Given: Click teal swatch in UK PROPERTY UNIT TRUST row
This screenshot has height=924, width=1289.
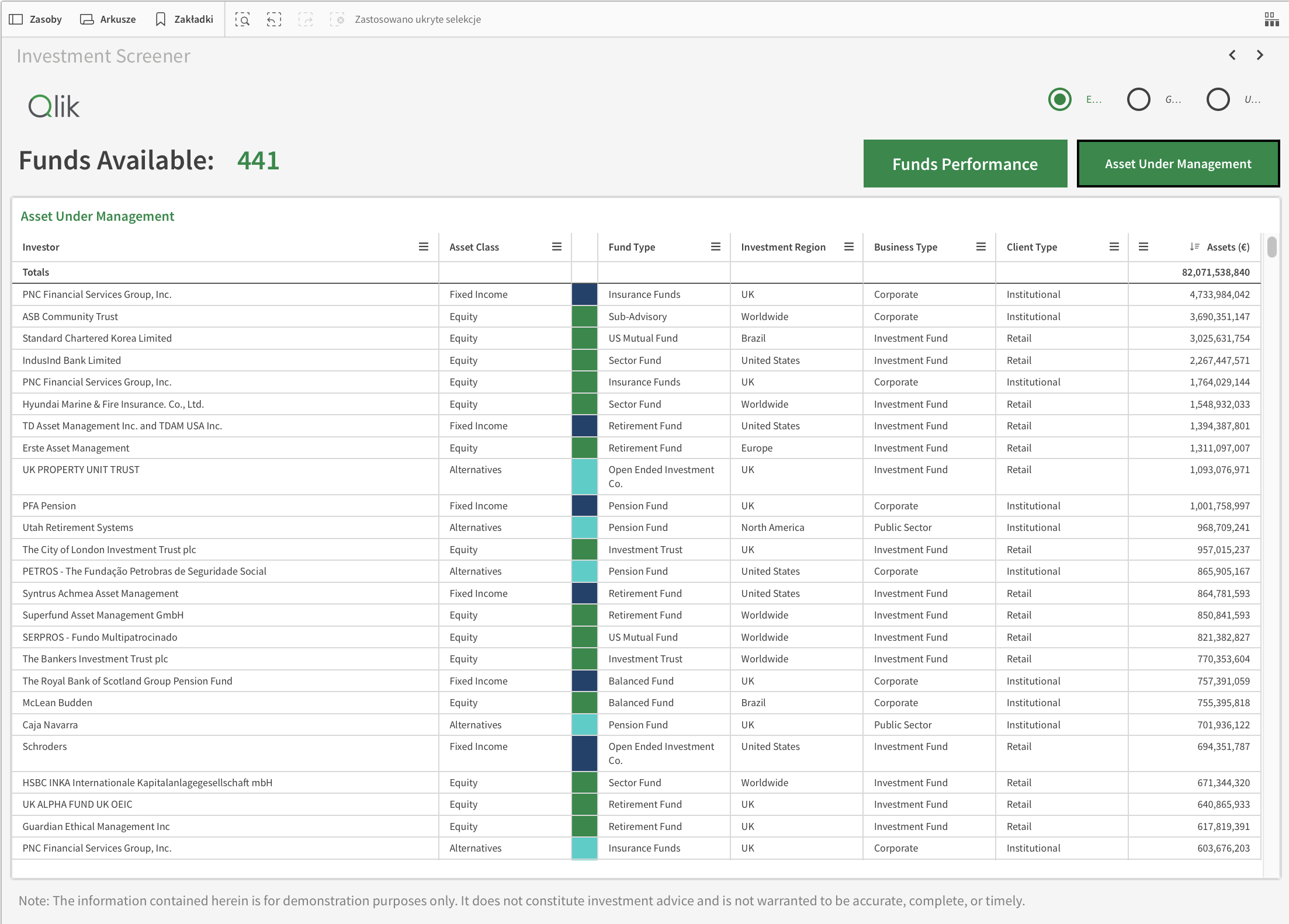Looking at the screenshot, I should click(x=584, y=477).
